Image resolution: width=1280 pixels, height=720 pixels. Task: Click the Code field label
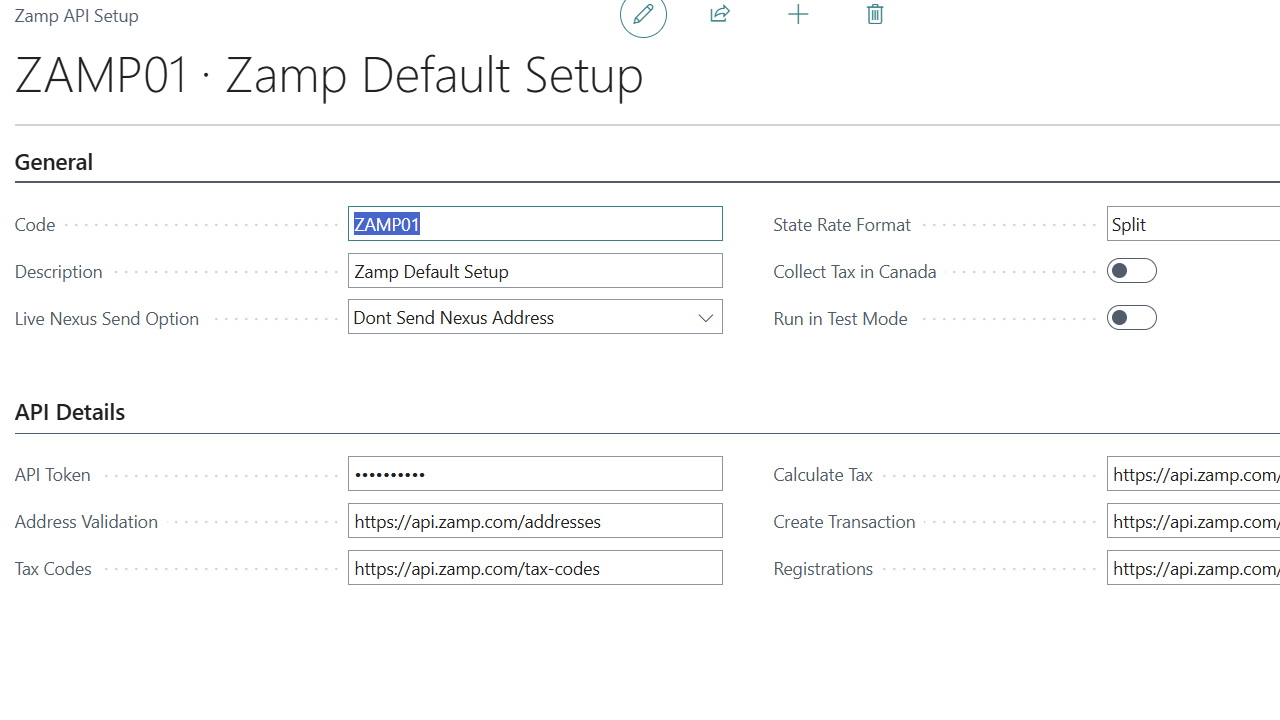[x=35, y=225]
